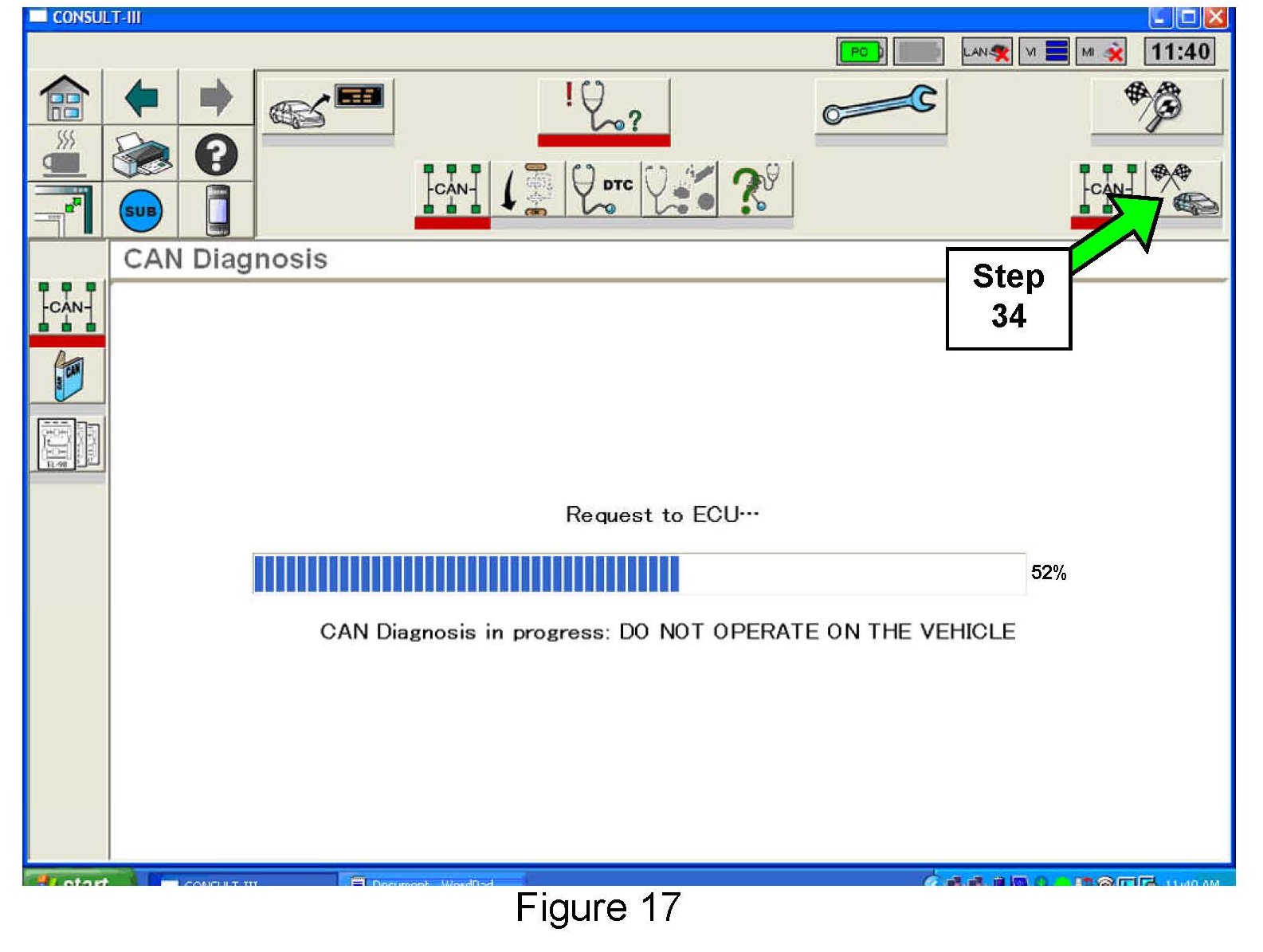The width and height of the screenshot is (1263, 952).
Task: Select the CAN network icon in center toolbar
Action: click(x=452, y=190)
